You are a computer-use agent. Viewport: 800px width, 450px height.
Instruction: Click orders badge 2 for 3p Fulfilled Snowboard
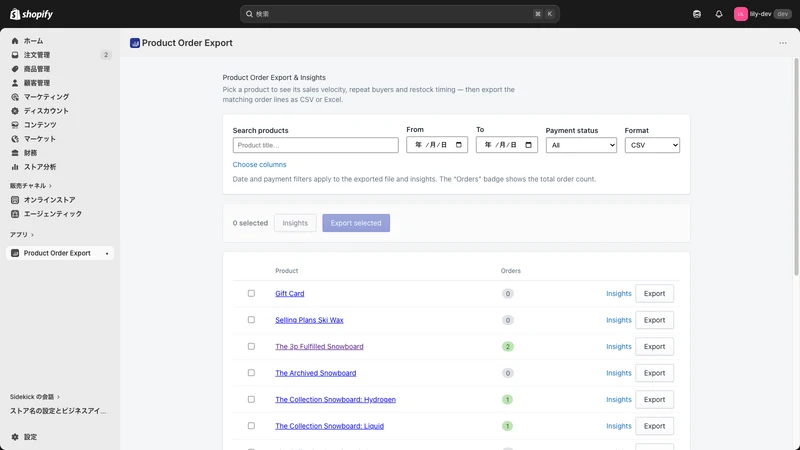[507, 346]
